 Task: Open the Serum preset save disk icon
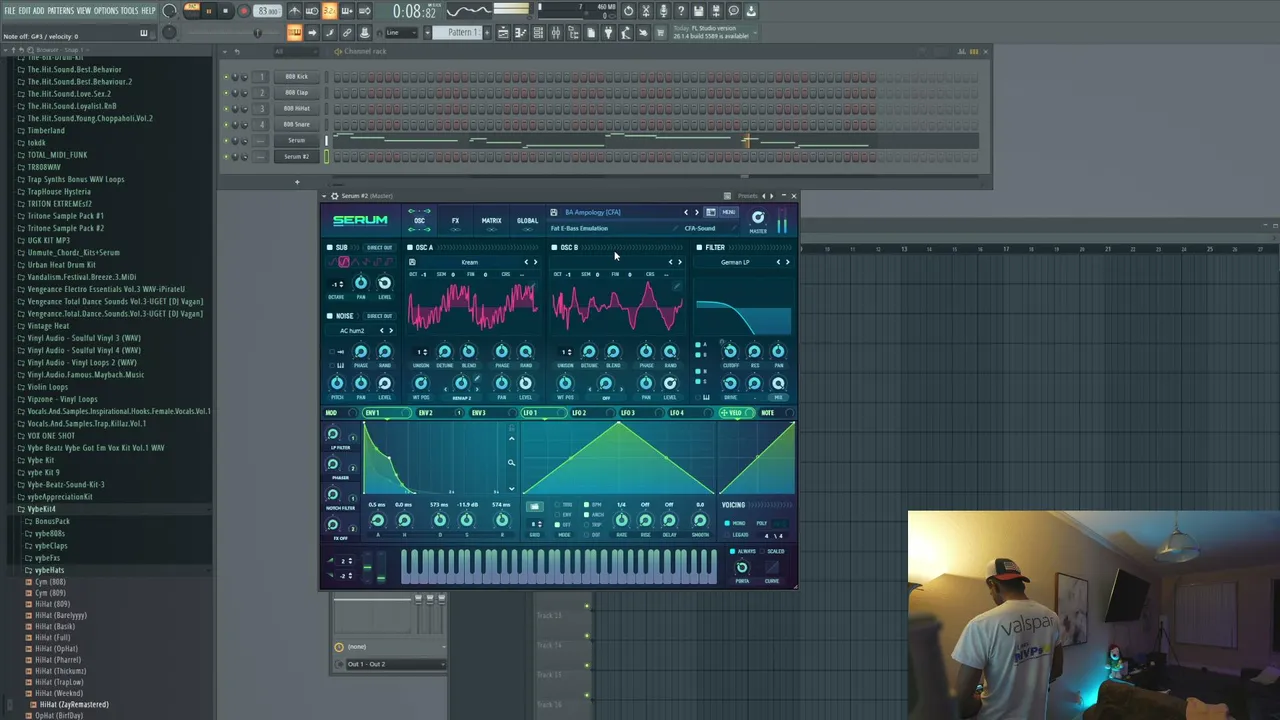click(x=554, y=212)
